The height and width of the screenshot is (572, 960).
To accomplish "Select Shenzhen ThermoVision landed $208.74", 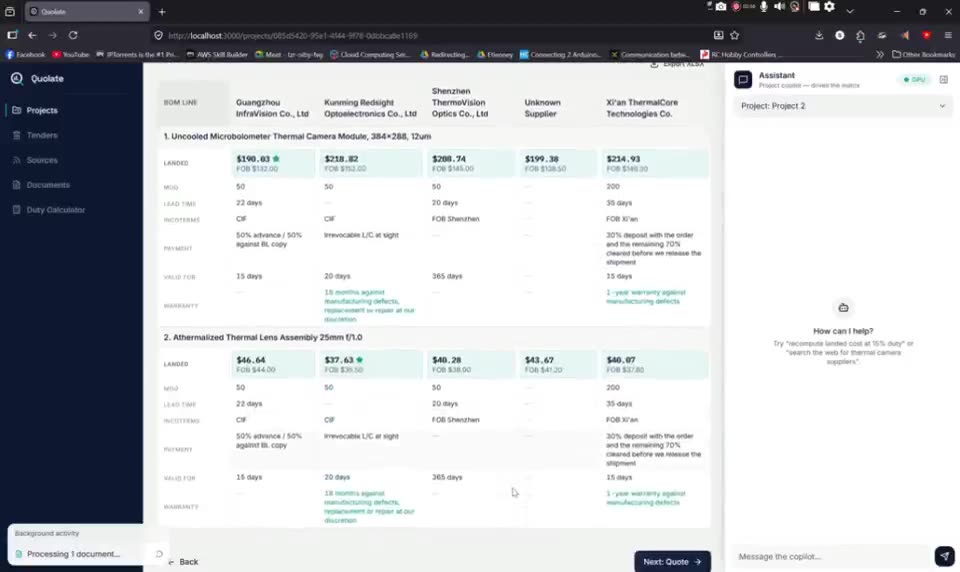I will click(470, 163).
